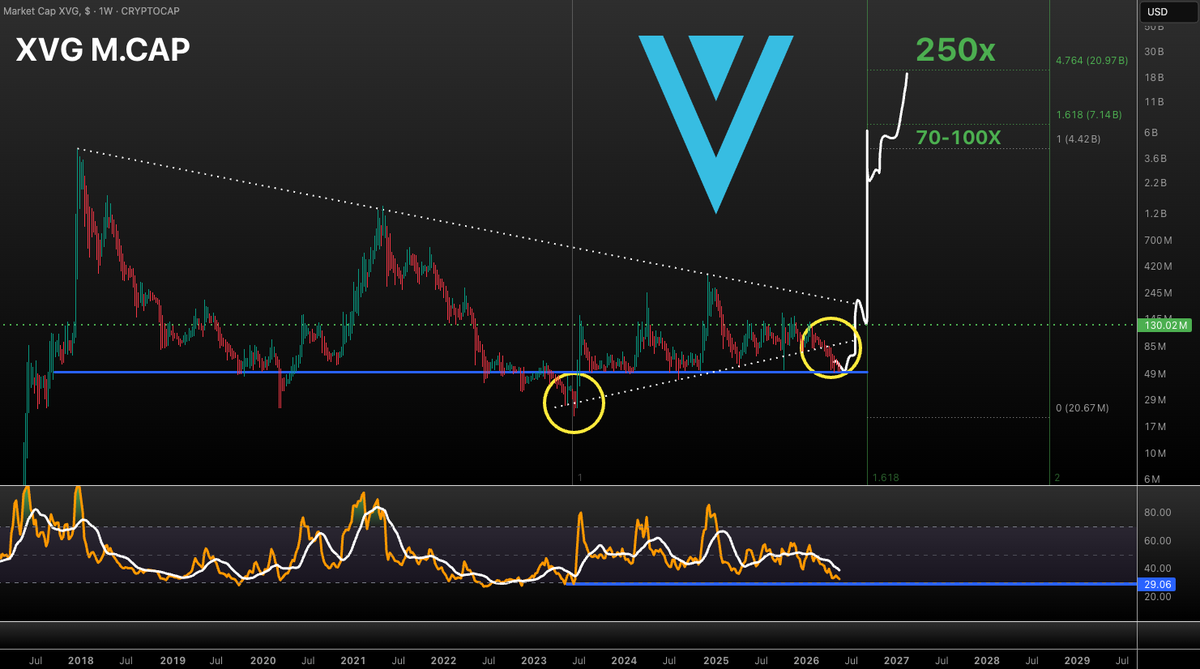
Task: Click the 2027 label on time axis
Action: (x=896, y=661)
